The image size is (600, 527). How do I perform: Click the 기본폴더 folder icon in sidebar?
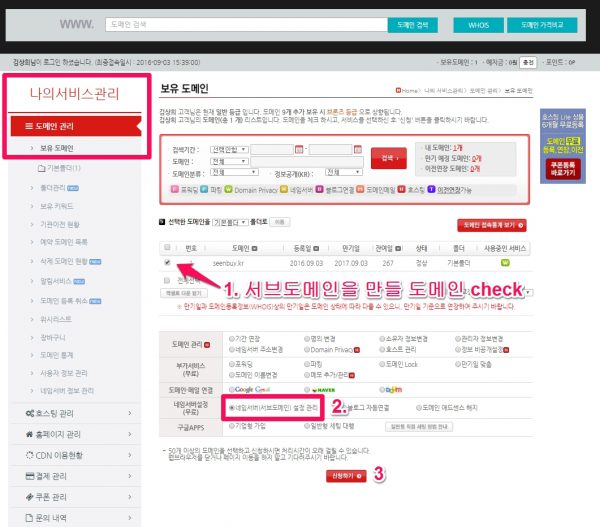click(x=41, y=167)
